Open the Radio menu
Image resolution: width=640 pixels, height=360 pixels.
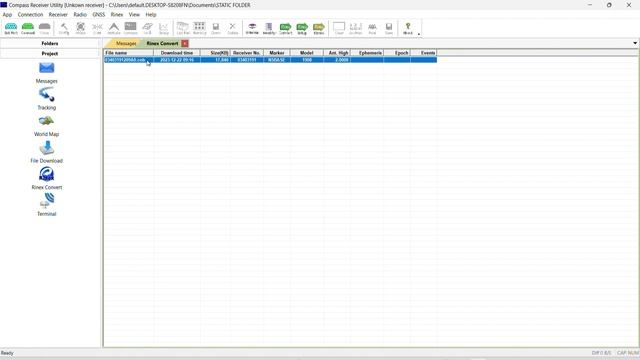pyautogui.click(x=80, y=14)
